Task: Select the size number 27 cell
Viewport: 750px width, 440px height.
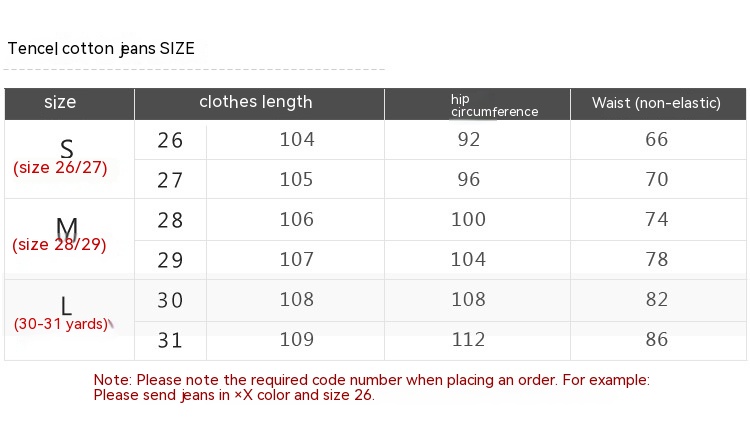Action: point(171,180)
